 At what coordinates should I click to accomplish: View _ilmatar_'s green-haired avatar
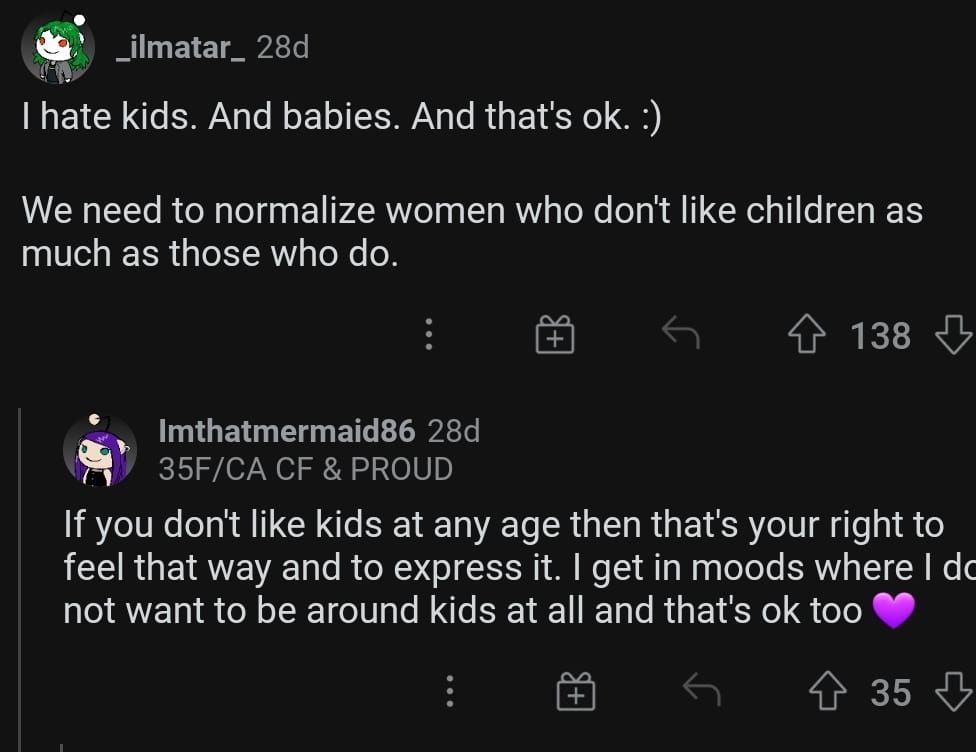[x=58, y=48]
